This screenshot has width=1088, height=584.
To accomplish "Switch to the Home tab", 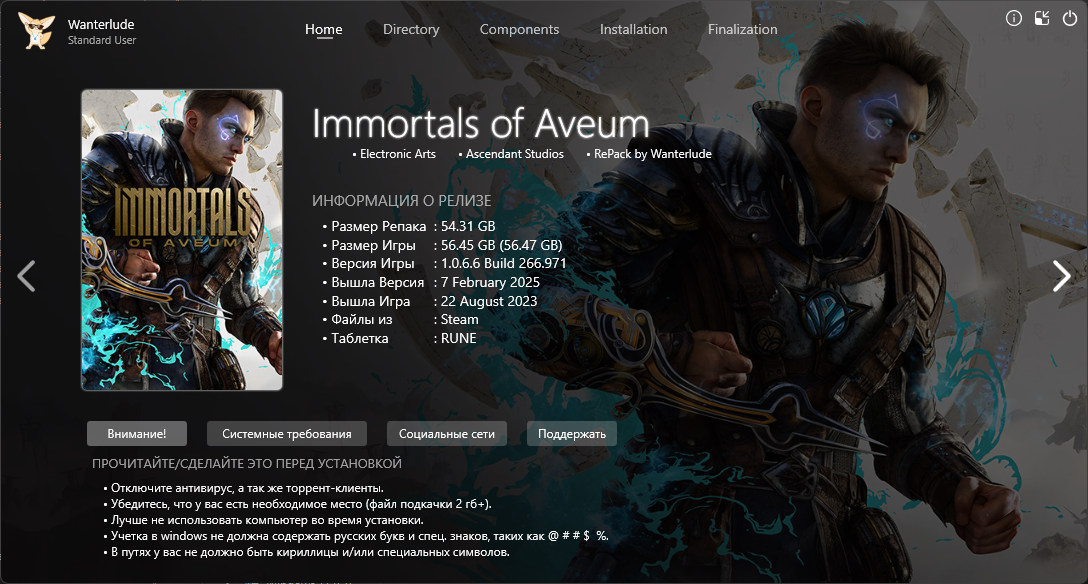I will [323, 29].
